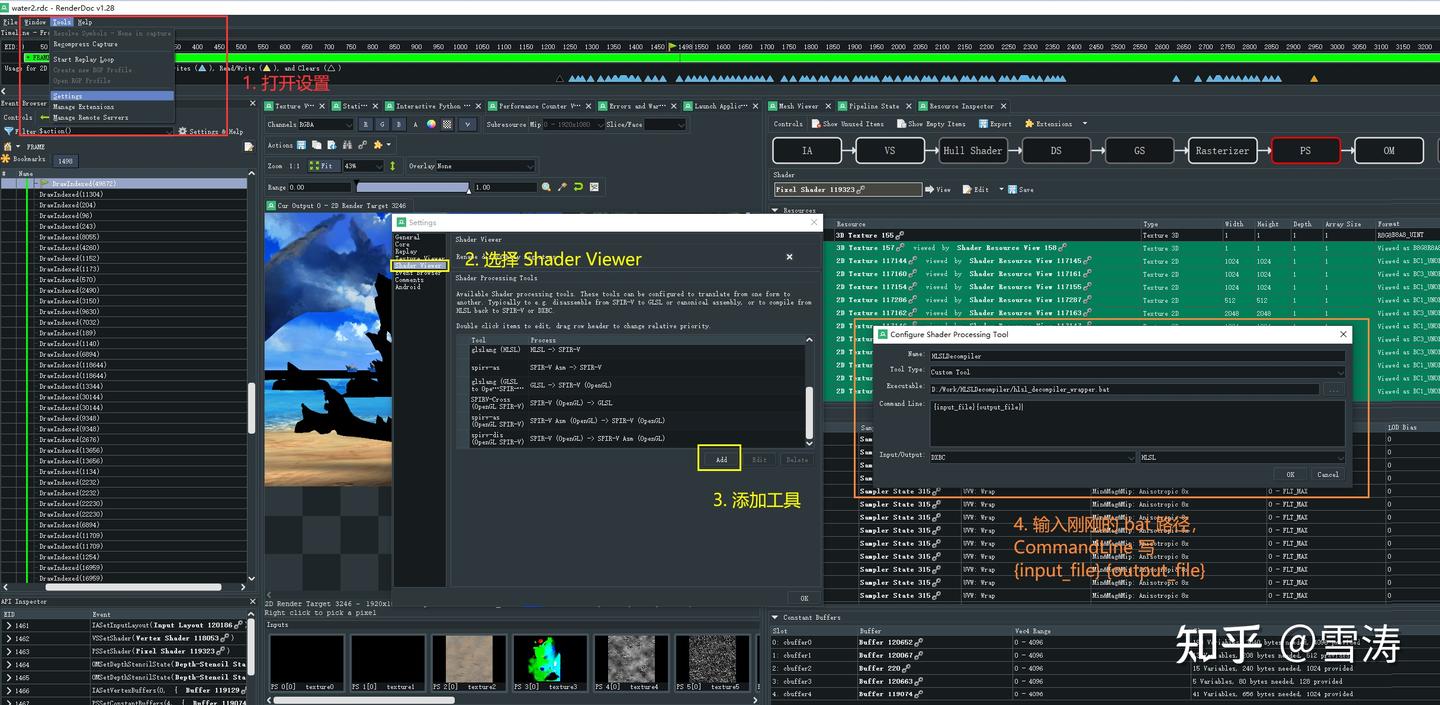The image size is (1440, 705).
Task: Click the Rasterizer pipeline stage
Action: point(1222,150)
